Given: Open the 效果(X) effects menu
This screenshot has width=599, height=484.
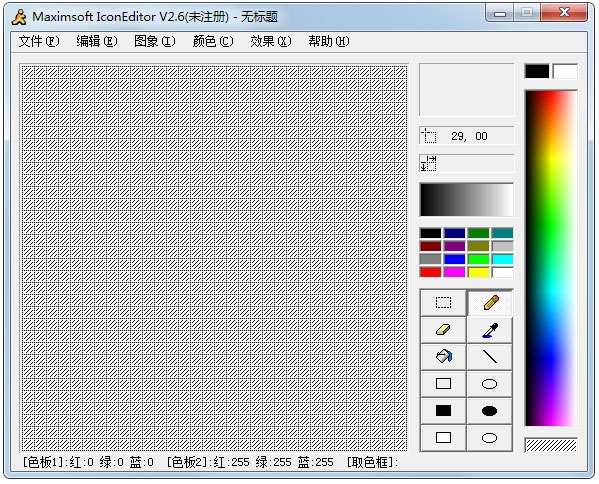Looking at the screenshot, I should point(270,41).
